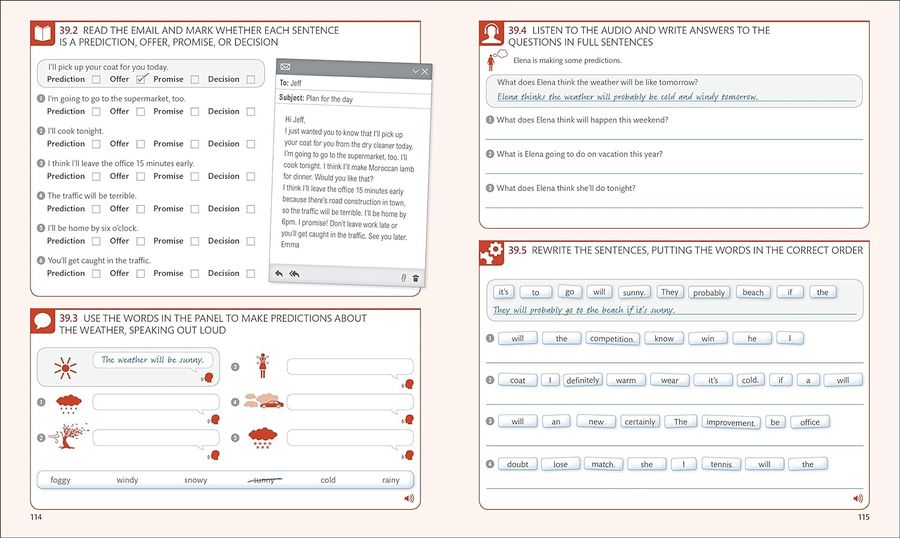Check Decision for "You'll get caught in the traffic"
The height and width of the screenshot is (538, 900).
pos(251,274)
